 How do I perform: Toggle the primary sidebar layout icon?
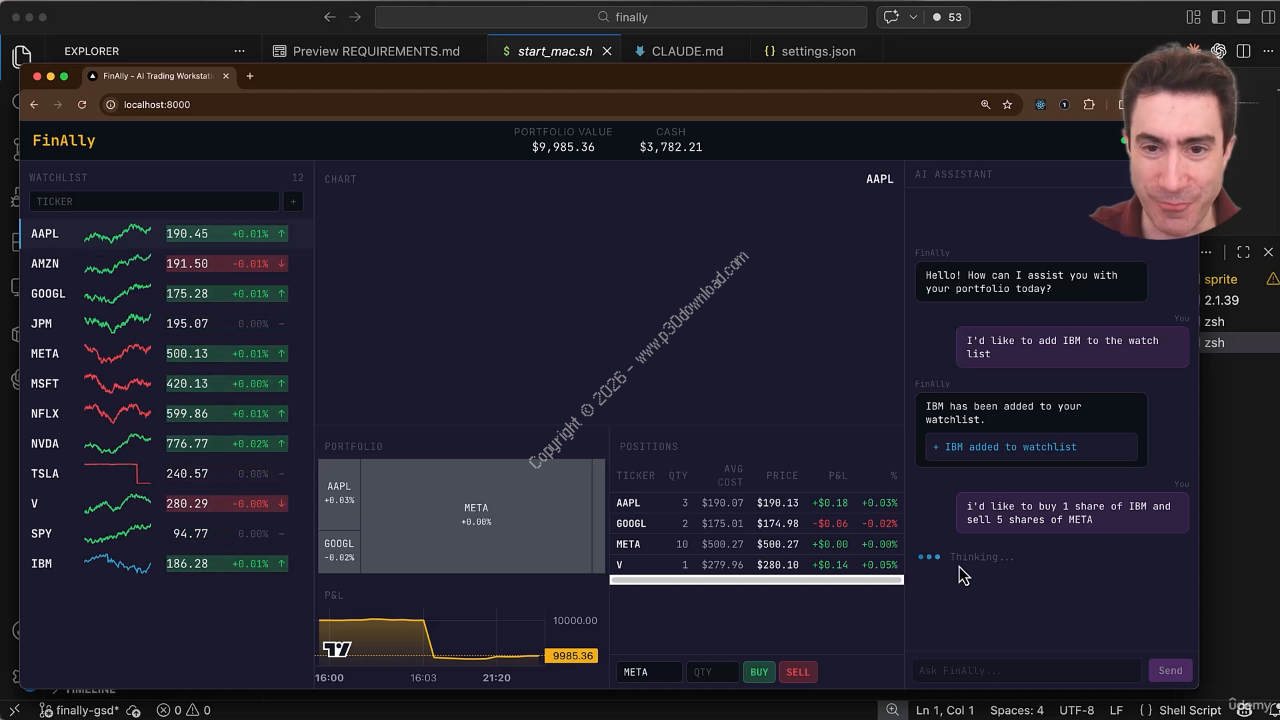pos(1218,17)
